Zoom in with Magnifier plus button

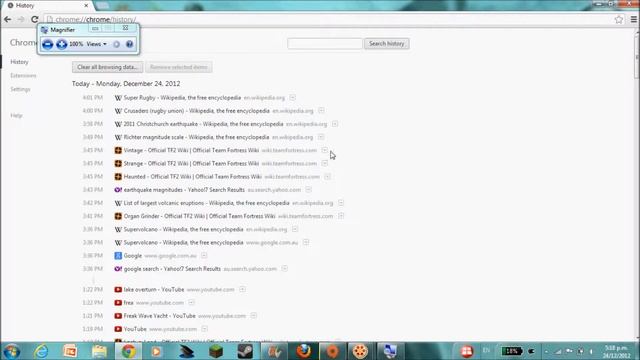(x=62, y=44)
